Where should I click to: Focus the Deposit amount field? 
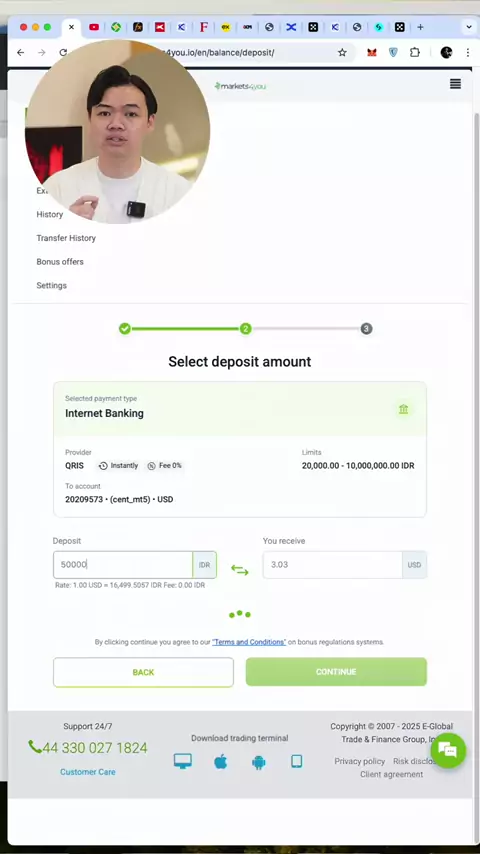pos(123,565)
